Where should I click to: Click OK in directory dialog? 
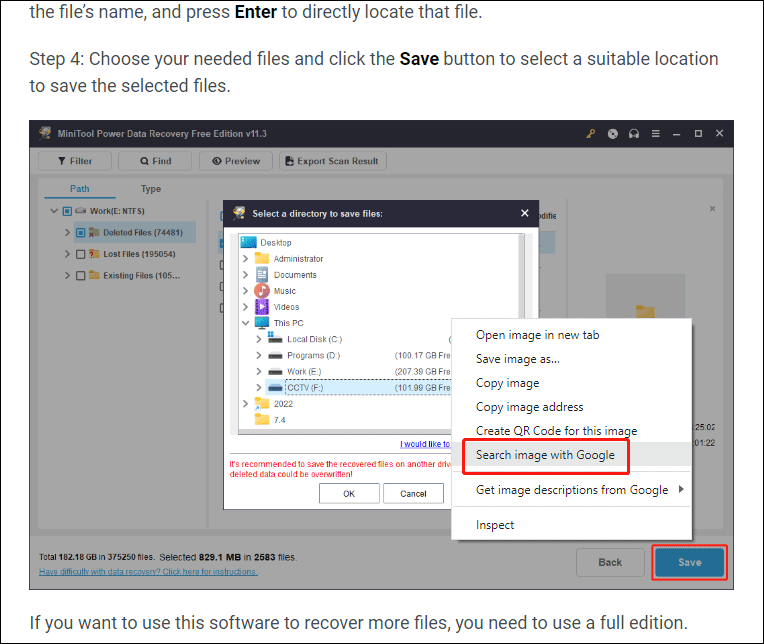349,493
